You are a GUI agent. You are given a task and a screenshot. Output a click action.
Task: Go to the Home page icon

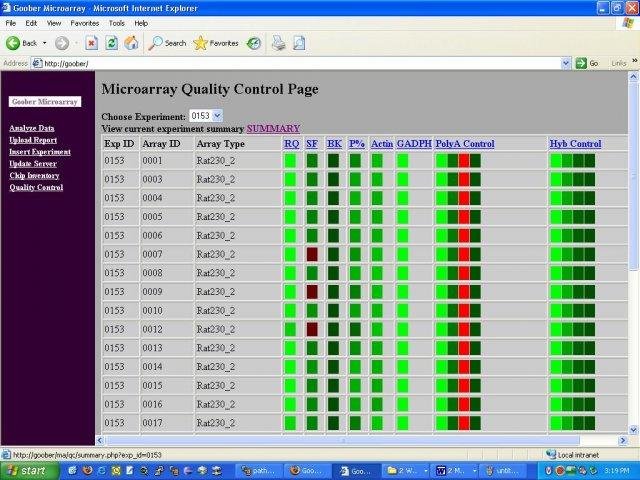tap(131, 43)
